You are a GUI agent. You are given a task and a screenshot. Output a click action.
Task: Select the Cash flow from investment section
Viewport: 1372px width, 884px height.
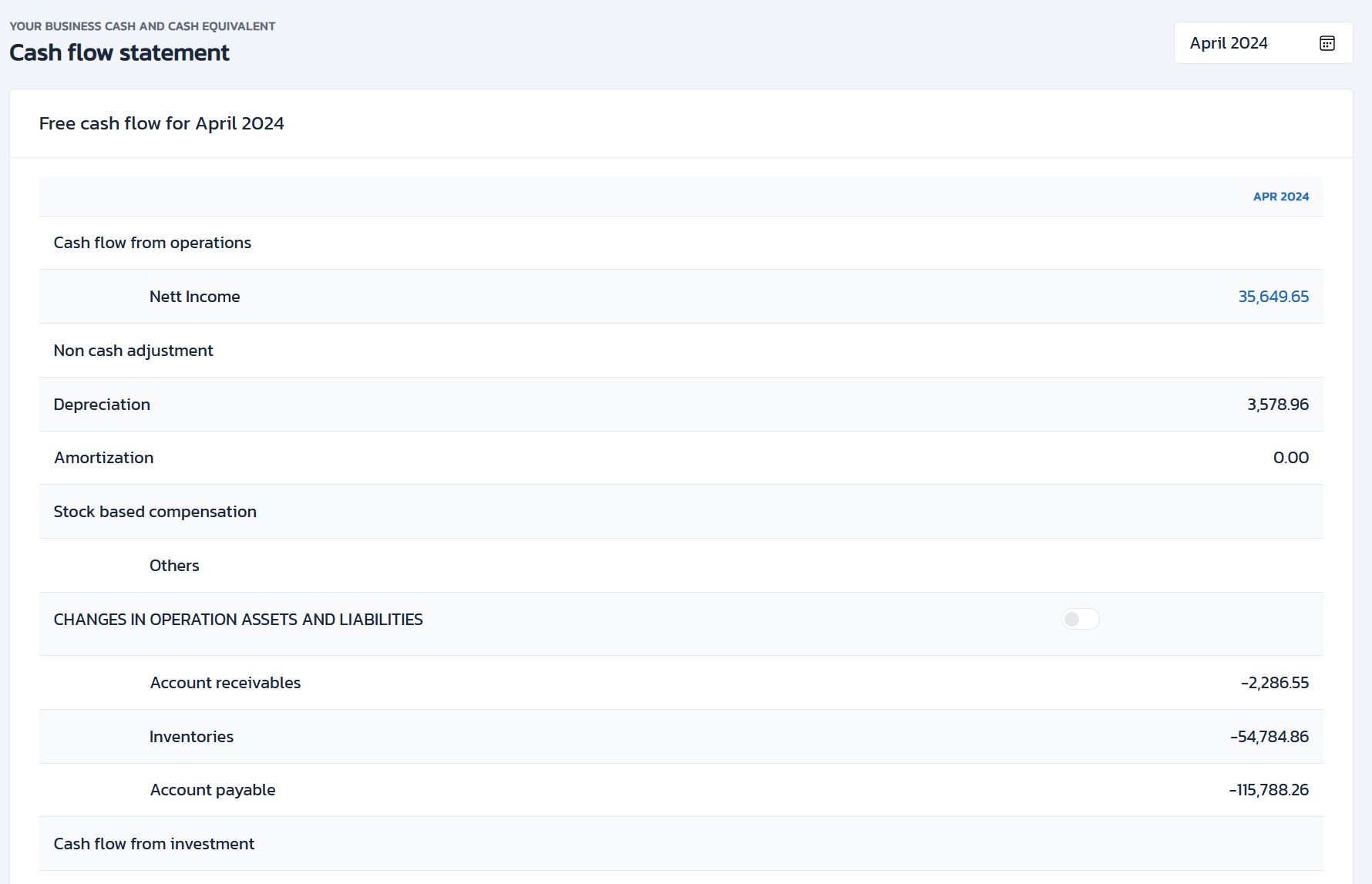154,844
